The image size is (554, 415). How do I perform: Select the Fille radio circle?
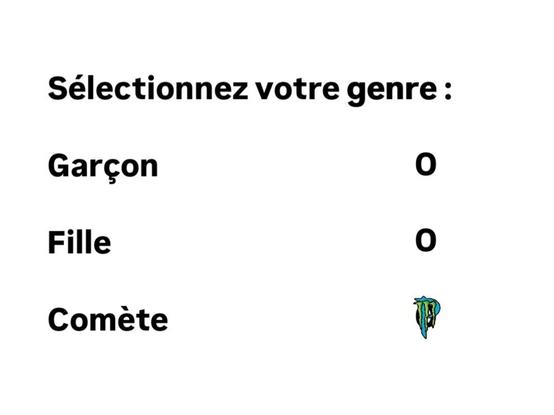(426, 240)
